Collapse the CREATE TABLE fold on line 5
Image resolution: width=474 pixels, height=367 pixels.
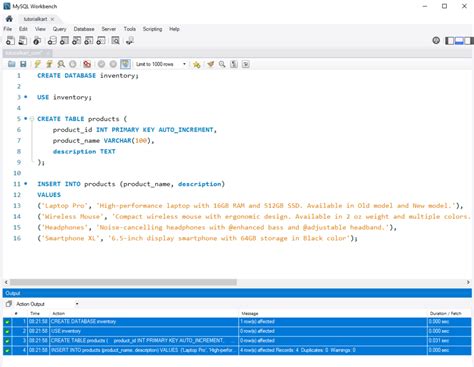pyautogui.click(x=32, y=119)
